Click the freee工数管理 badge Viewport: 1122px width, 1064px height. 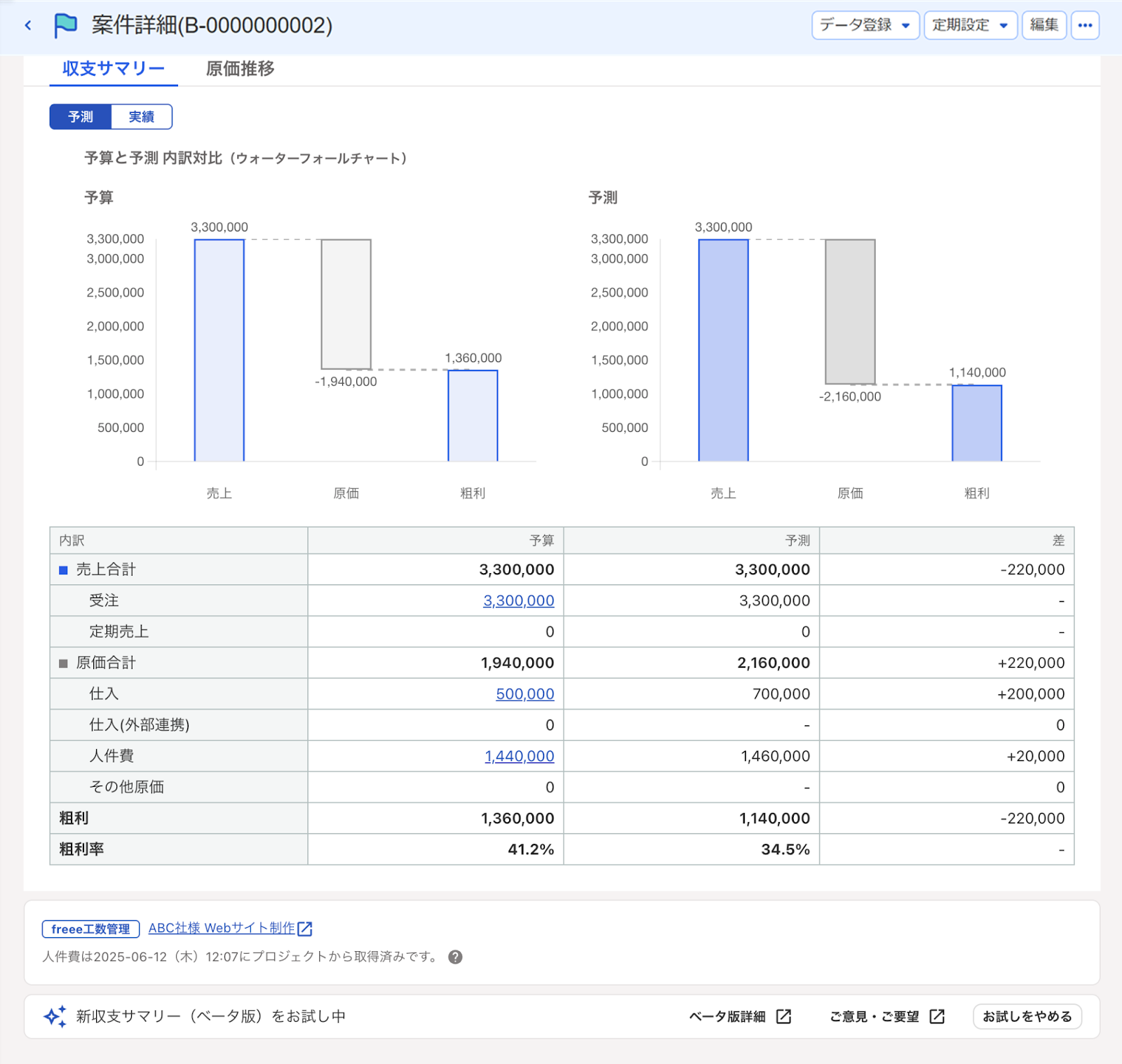[x=91, y=929]
